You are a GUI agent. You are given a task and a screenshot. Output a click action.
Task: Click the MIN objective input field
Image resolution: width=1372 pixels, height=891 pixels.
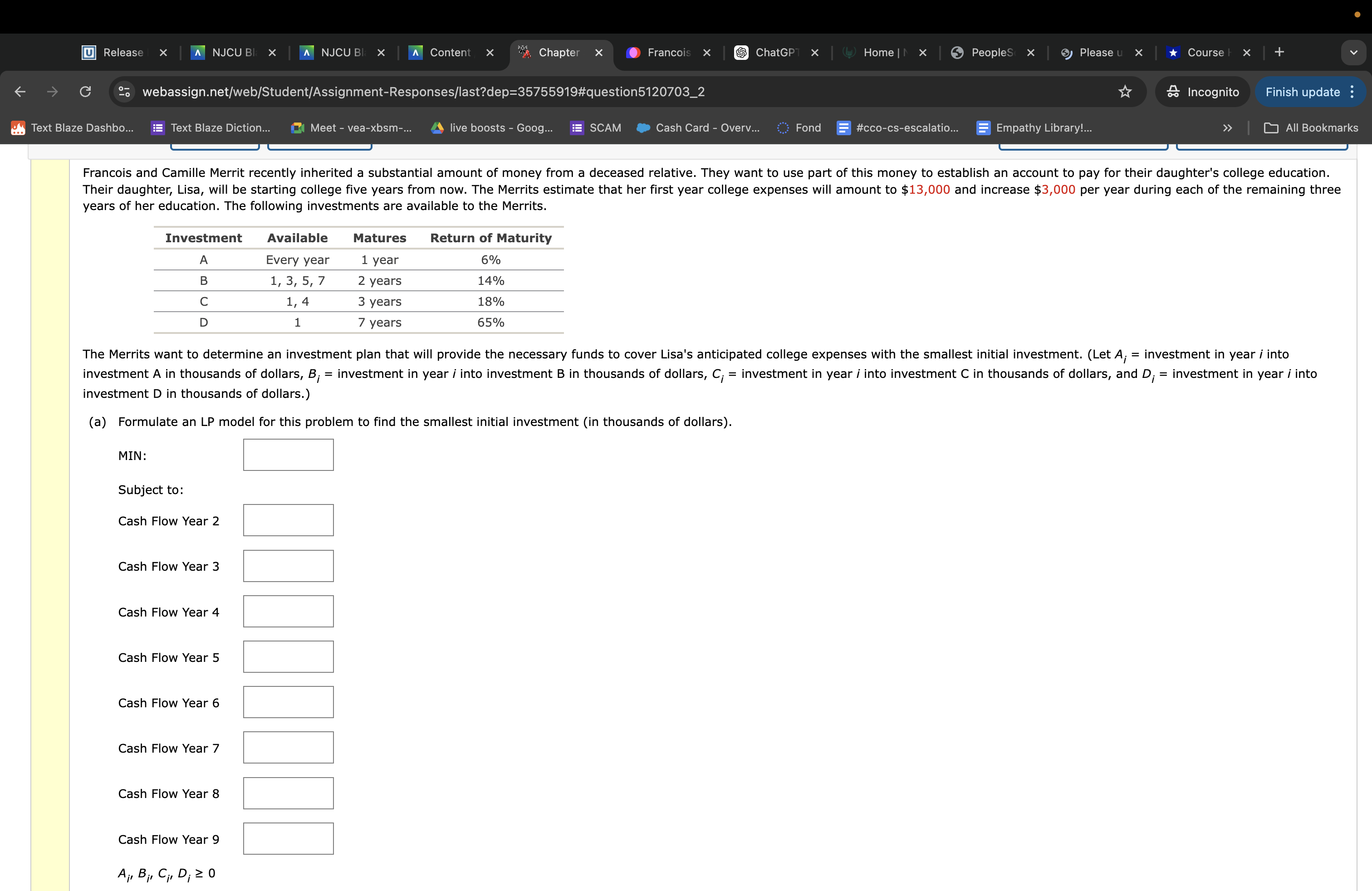[x=288, y=455]
